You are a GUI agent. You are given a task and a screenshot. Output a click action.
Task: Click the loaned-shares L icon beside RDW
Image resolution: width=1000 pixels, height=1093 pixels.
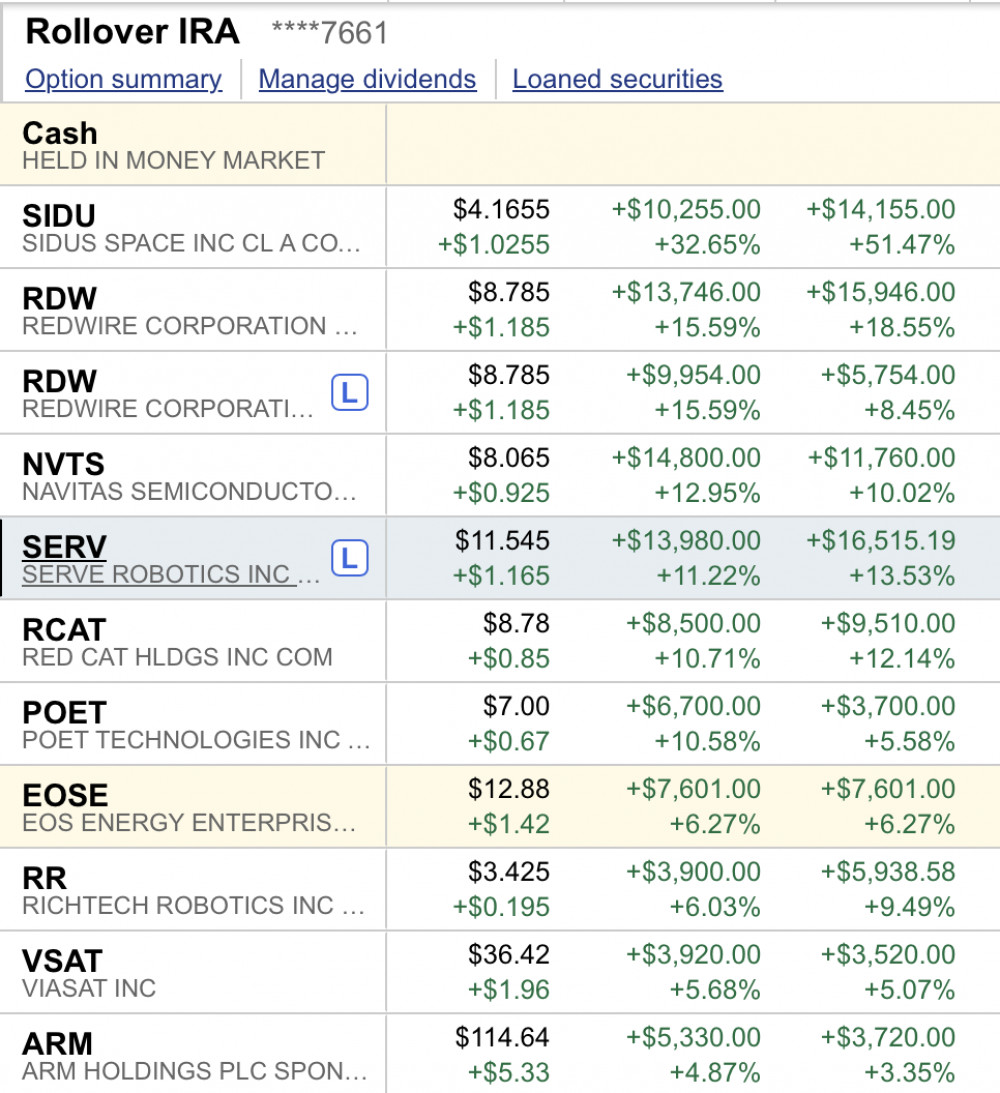coord(349,393)
